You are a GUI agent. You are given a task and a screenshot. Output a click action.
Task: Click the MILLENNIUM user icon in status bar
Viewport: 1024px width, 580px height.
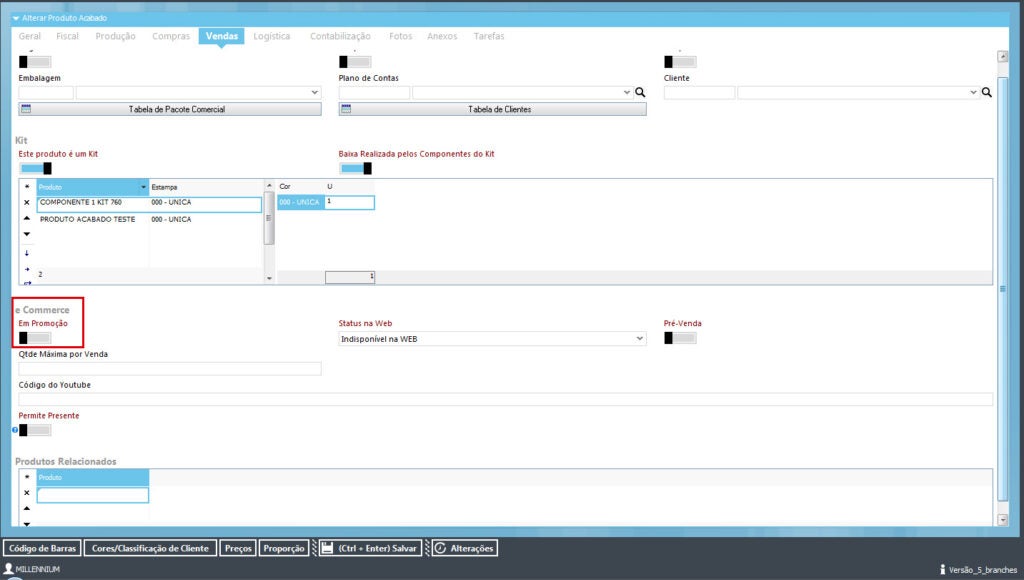9,568
